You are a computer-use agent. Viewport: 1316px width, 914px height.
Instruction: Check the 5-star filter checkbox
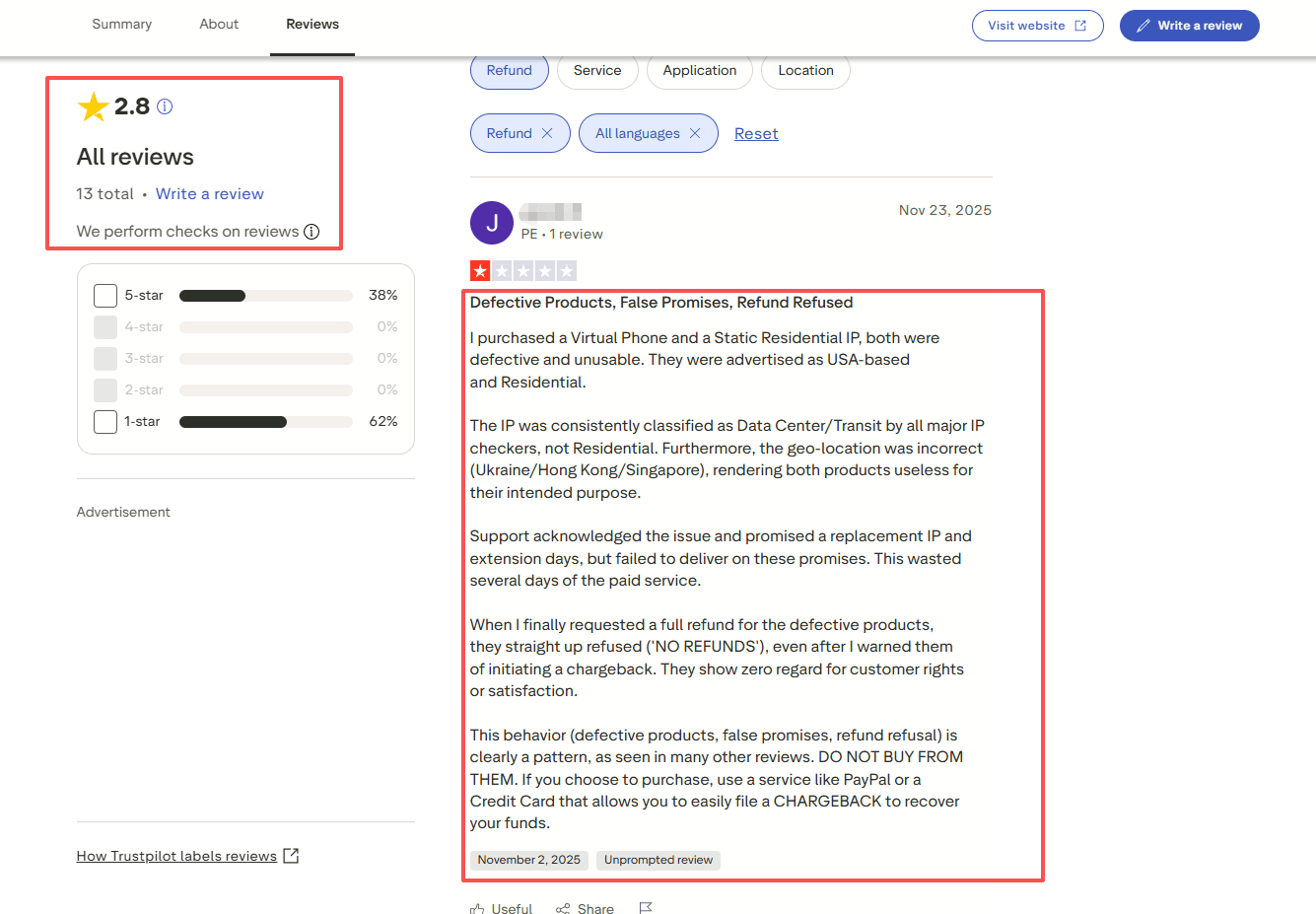[x=105, y=296]
